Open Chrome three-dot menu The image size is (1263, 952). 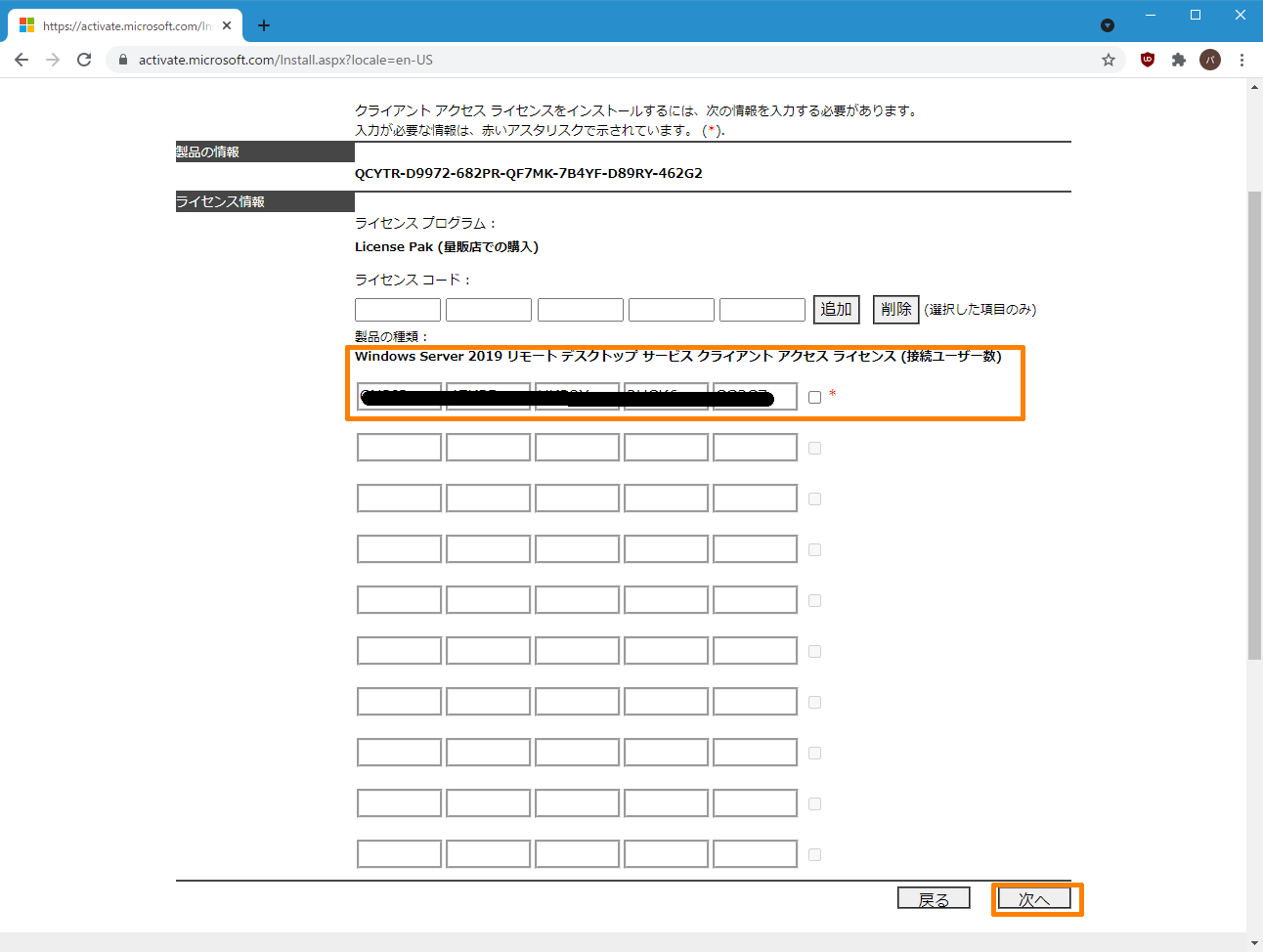1241,60
